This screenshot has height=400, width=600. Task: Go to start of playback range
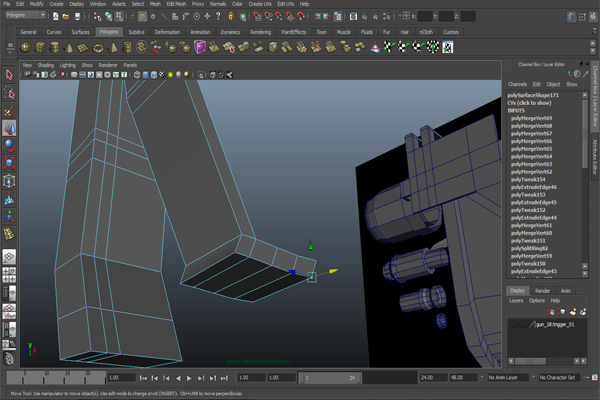point(143,378)
